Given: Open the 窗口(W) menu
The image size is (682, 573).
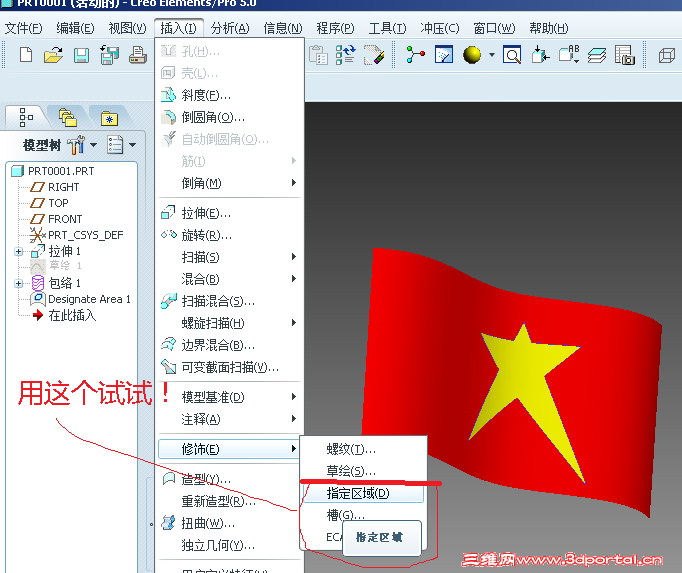Looking at the screenshot, I should click(x=494, y=28).
